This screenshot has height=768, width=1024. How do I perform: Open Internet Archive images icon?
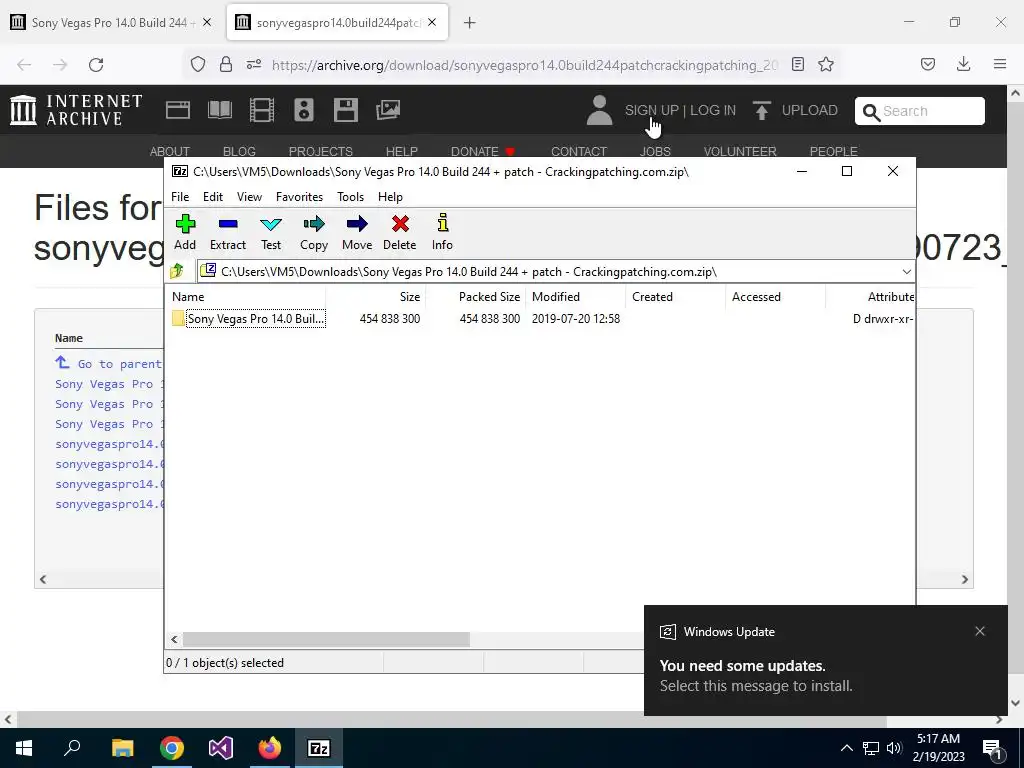388,110
